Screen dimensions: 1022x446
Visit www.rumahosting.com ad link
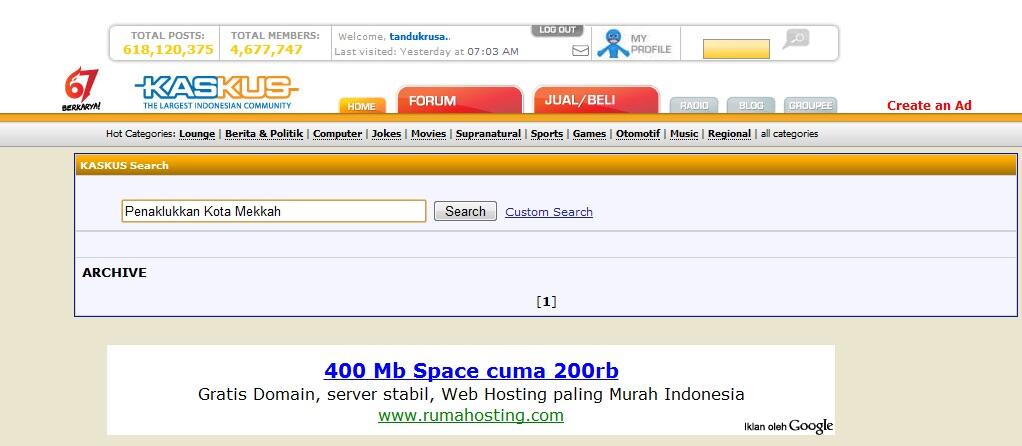(471, 415)
